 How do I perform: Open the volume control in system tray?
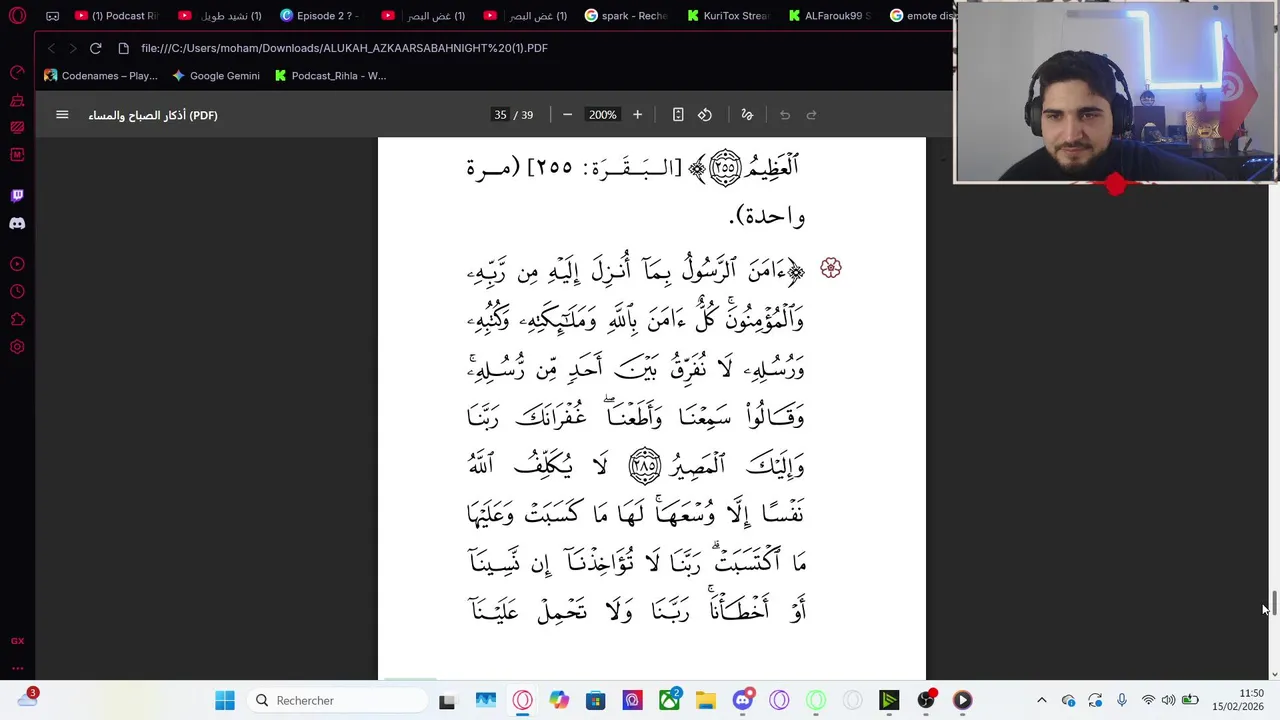pyautogui.click(x=1168, y=701)
